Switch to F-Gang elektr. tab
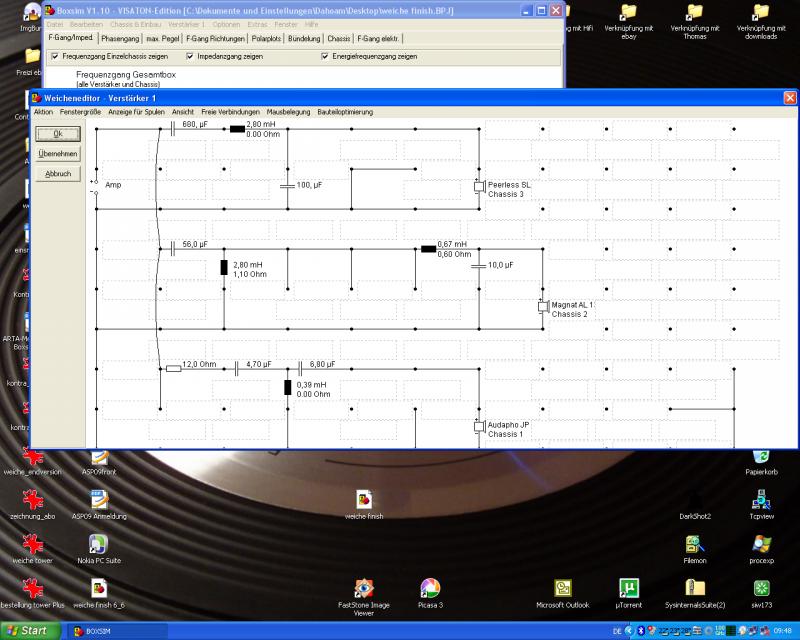 (x=378, y=39)
